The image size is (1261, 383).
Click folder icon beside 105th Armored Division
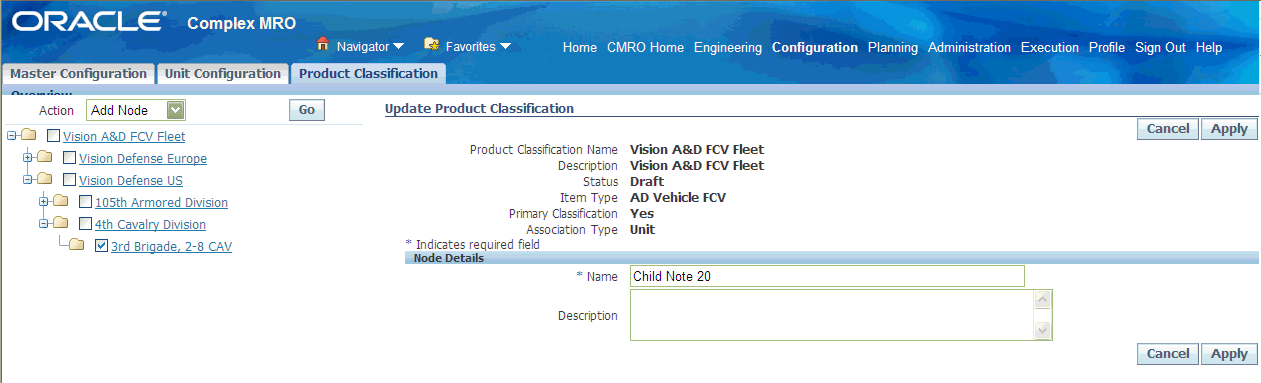tap(61, 202)
